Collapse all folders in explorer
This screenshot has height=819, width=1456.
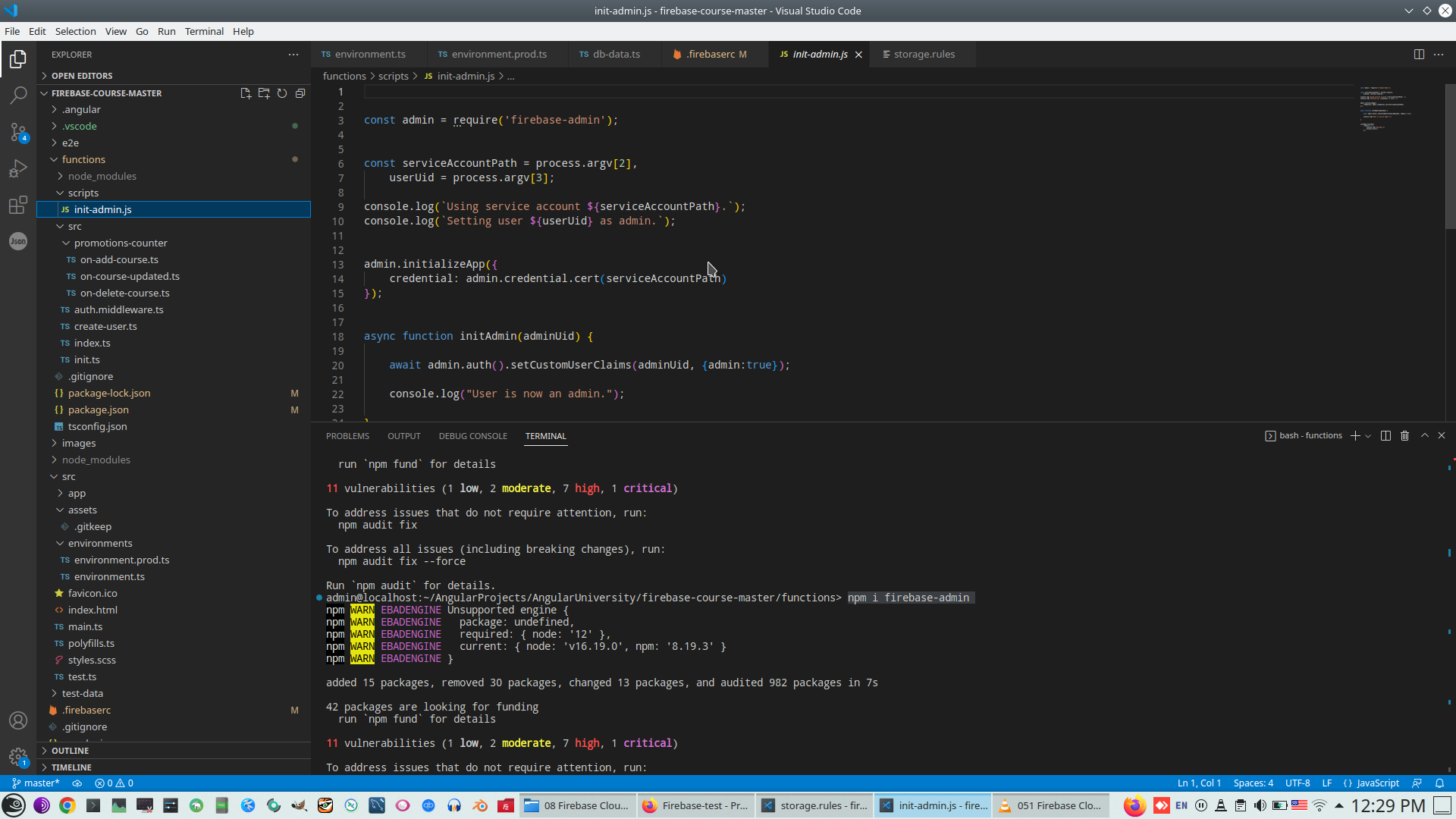tap(300, 93)
